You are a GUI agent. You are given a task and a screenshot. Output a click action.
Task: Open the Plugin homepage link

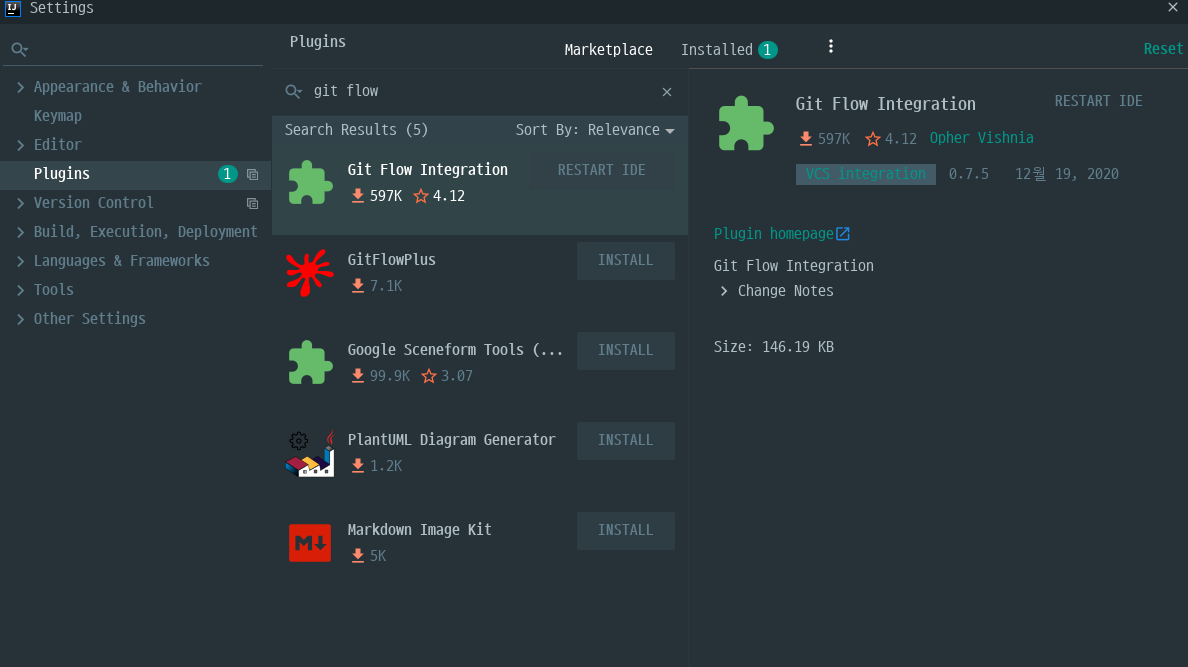point(774,233)
